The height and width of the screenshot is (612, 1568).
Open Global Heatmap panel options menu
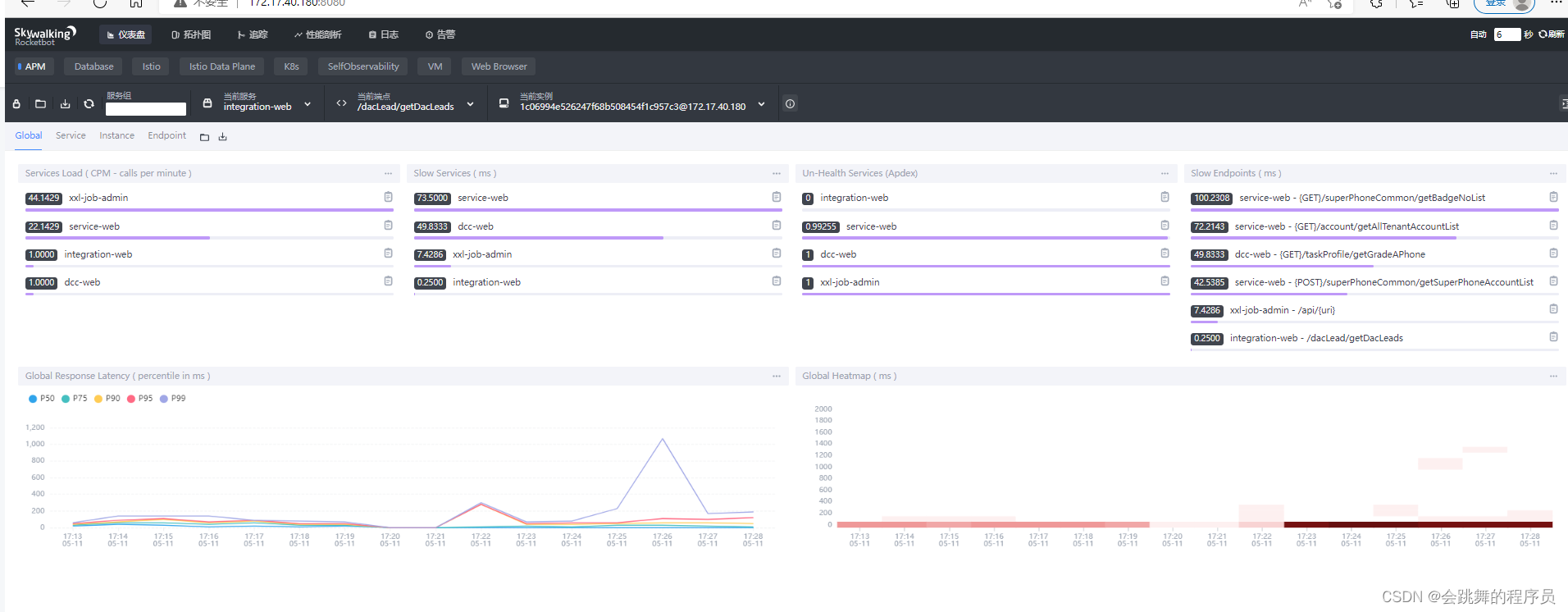pos(1553,376)
